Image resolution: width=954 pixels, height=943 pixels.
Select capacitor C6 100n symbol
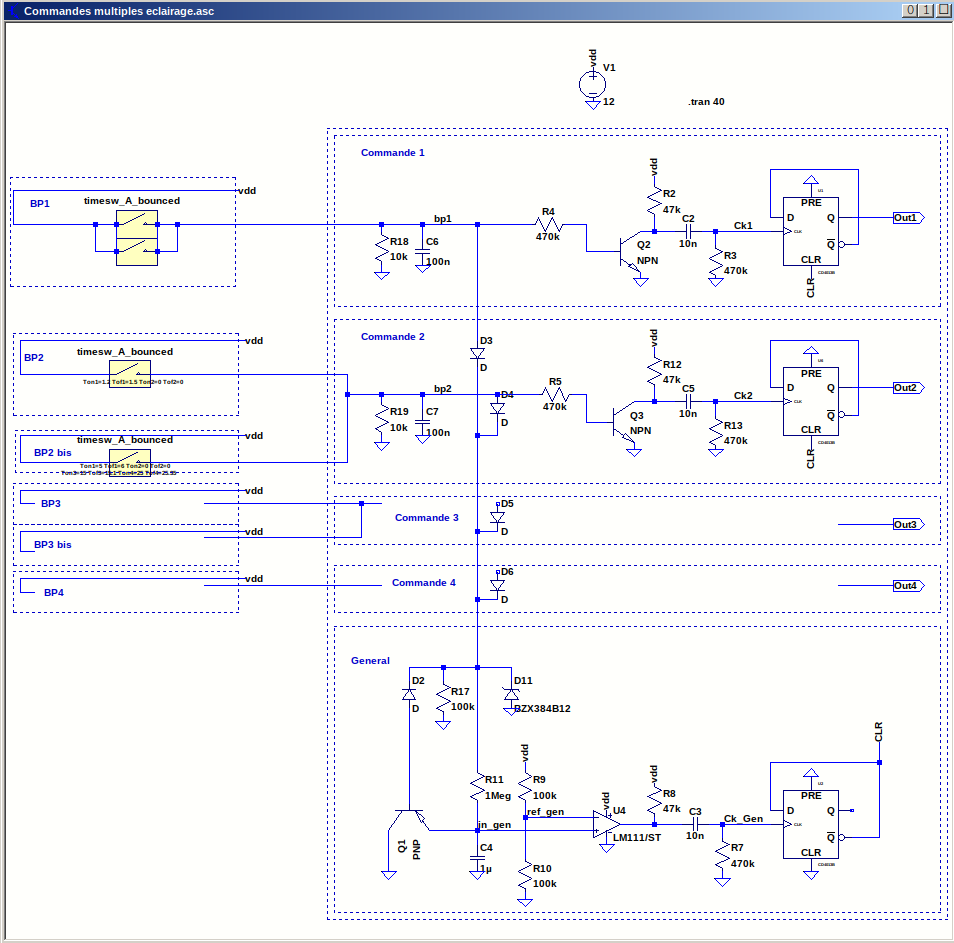tap(423, 251)
